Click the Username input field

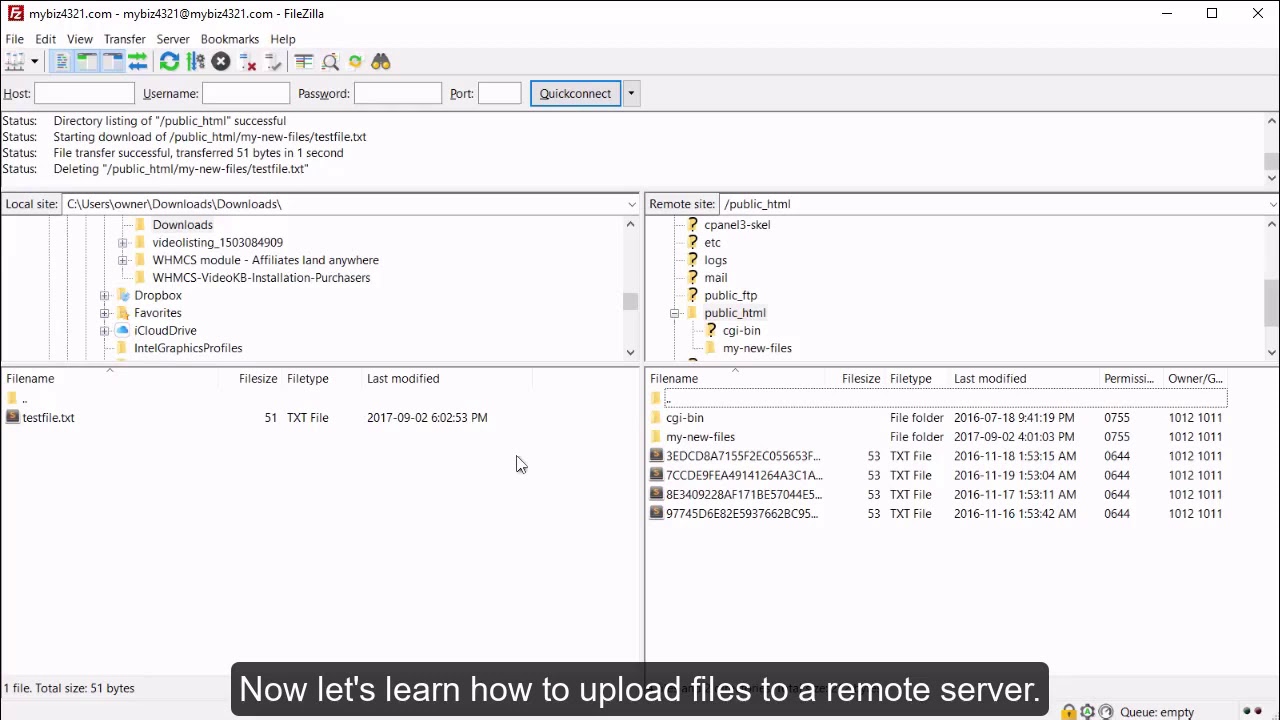246,93
